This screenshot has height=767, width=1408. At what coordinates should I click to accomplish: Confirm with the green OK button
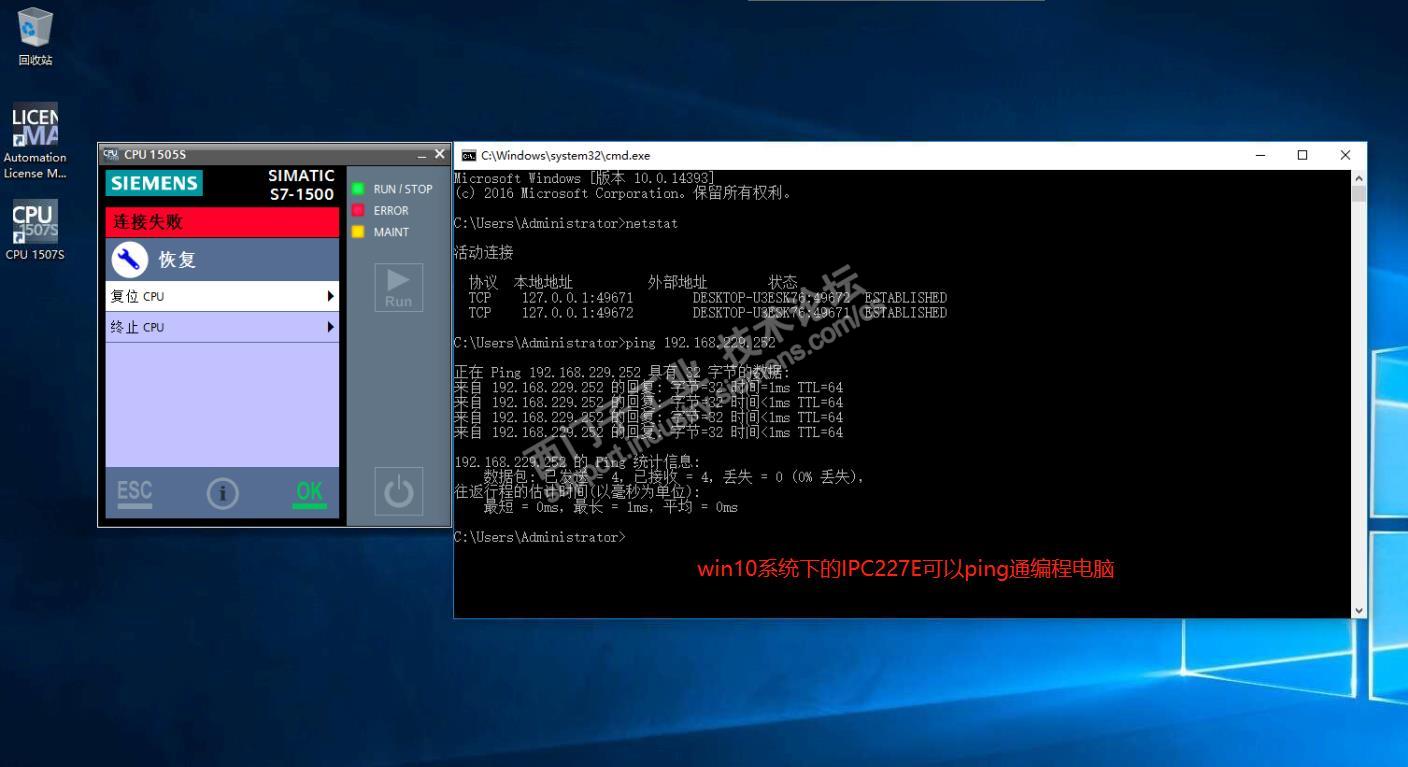(x=310, y=493)
